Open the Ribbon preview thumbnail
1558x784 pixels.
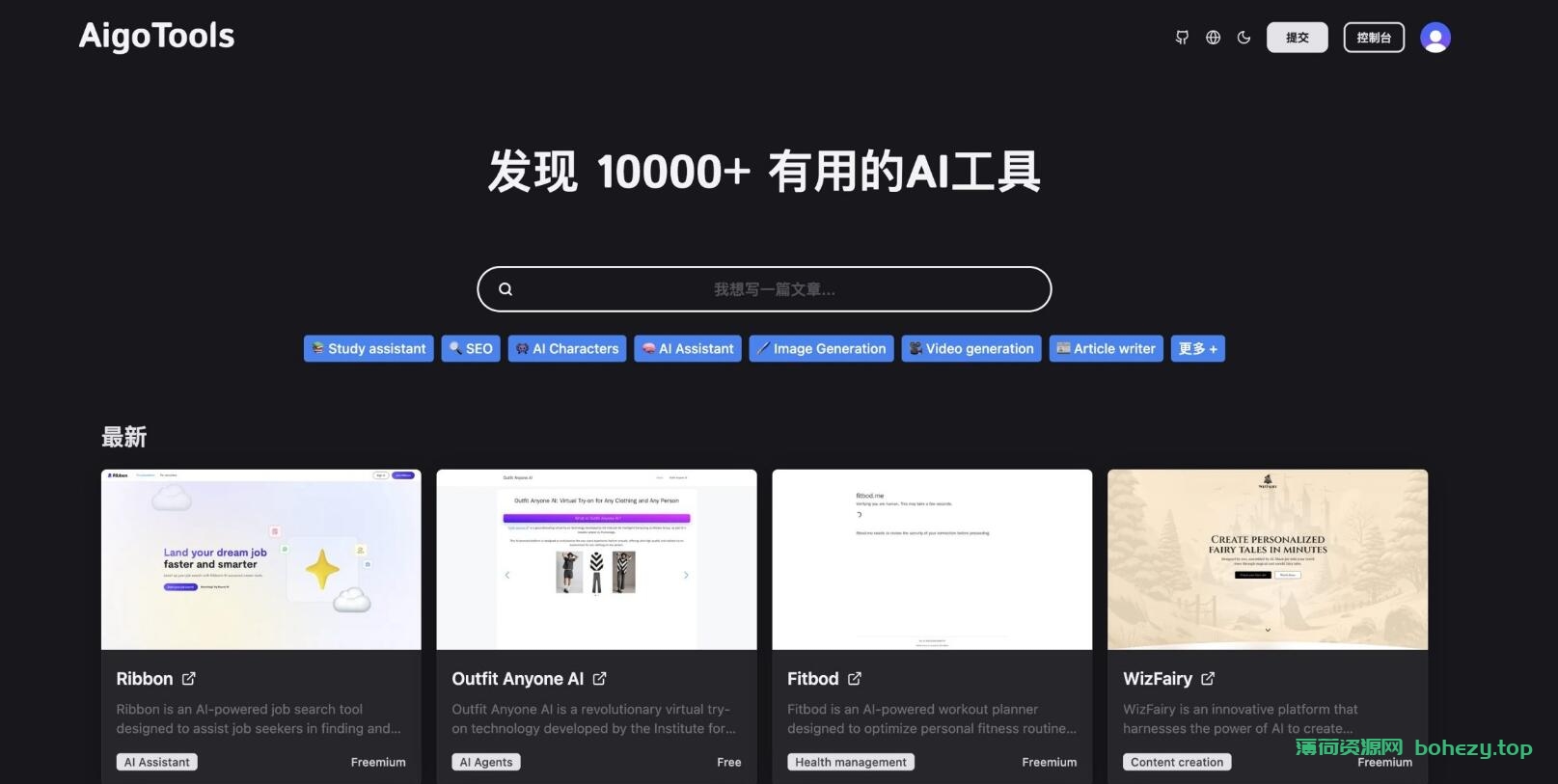261,559
